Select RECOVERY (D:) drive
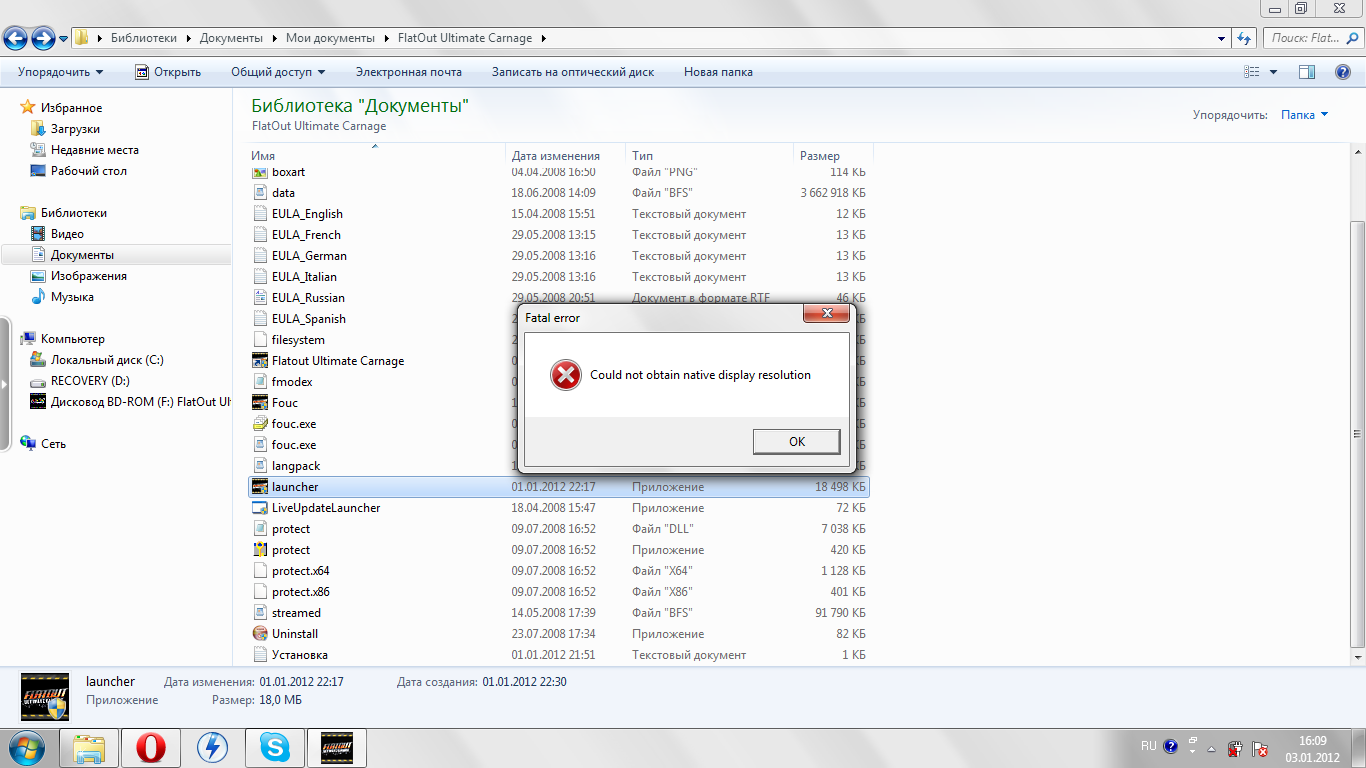Viewport: 1366px width, 768px height. [90, 381]
